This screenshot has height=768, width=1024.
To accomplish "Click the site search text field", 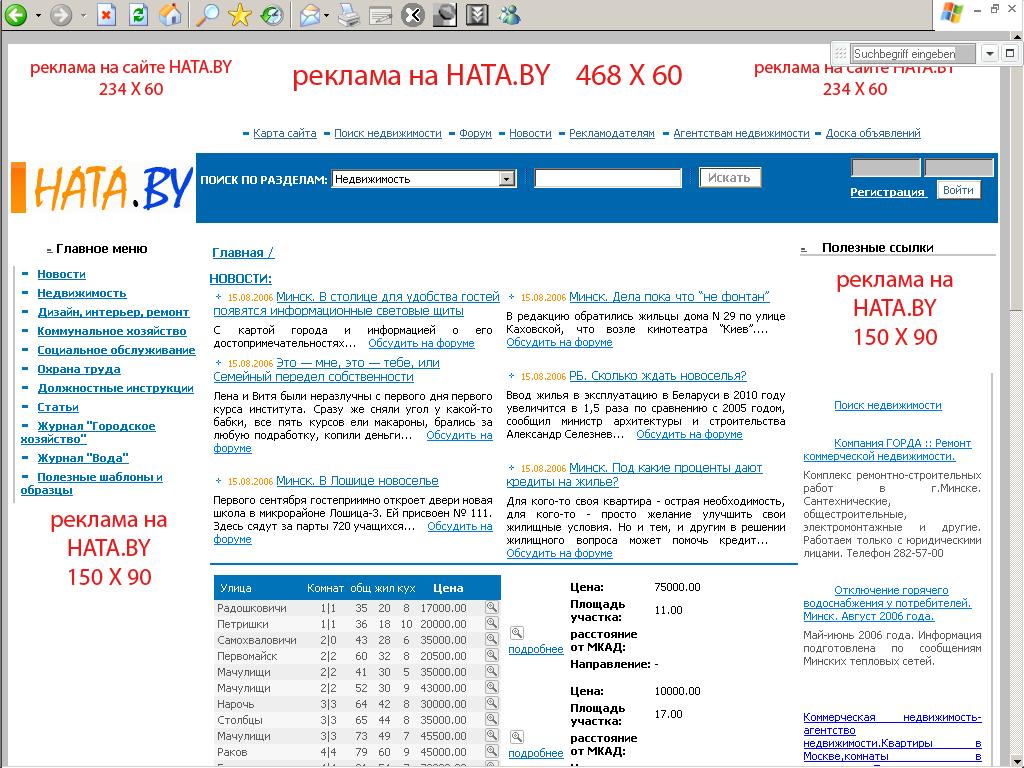I will (608, 178).
